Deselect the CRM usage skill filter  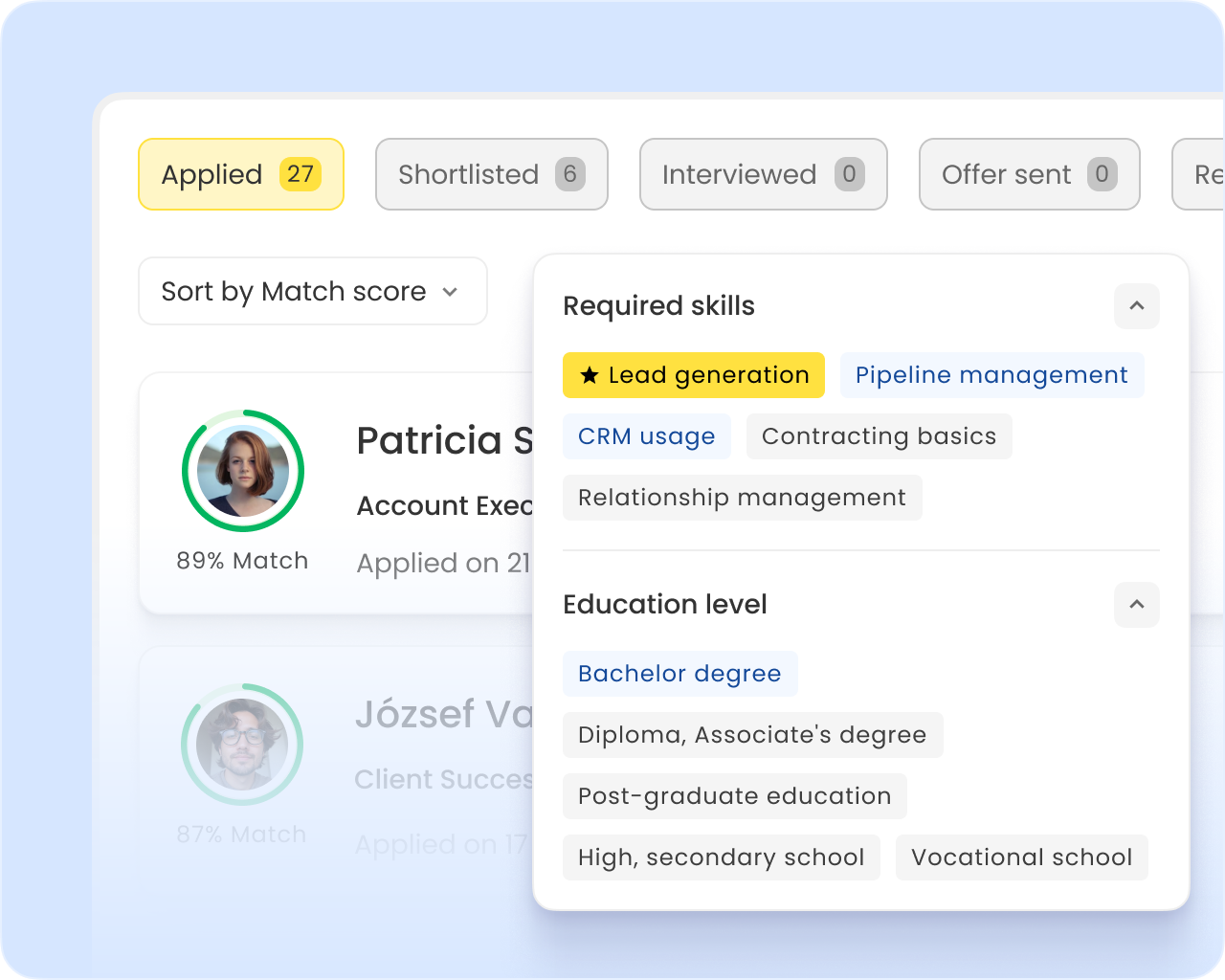pyautogui.click(x=646, y=435)
